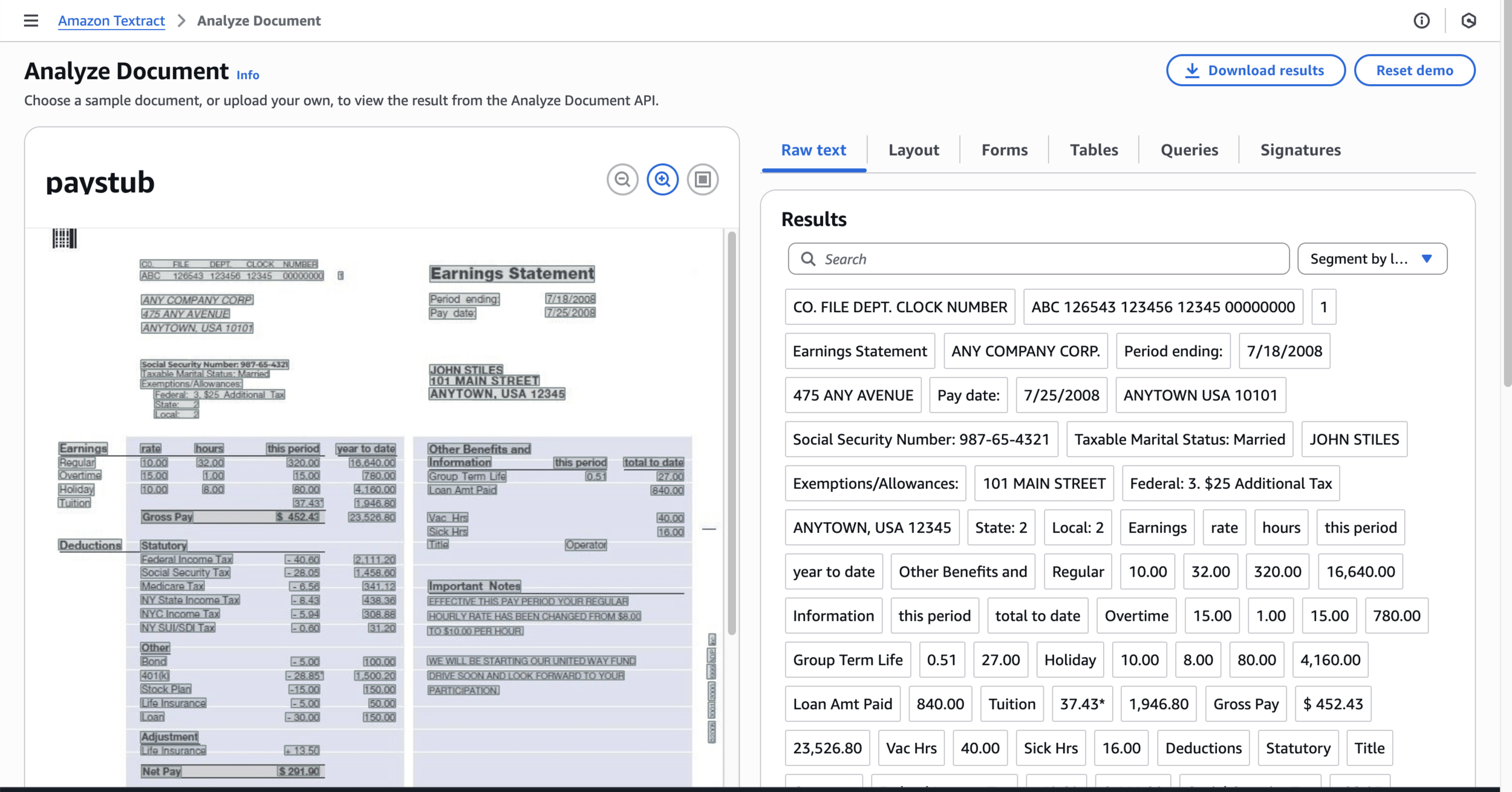Select the Signatures tab

[x=1300, y=150]
